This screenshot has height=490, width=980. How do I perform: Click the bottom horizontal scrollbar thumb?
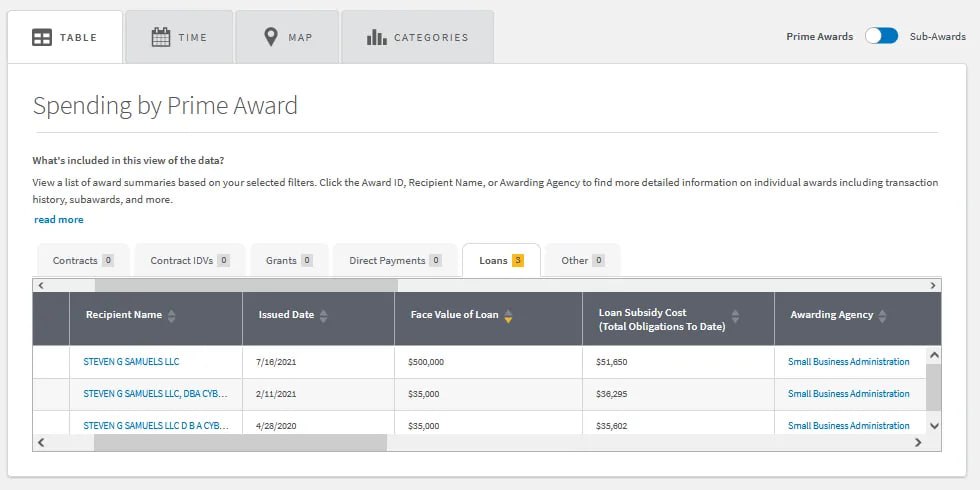click(239, 442)
